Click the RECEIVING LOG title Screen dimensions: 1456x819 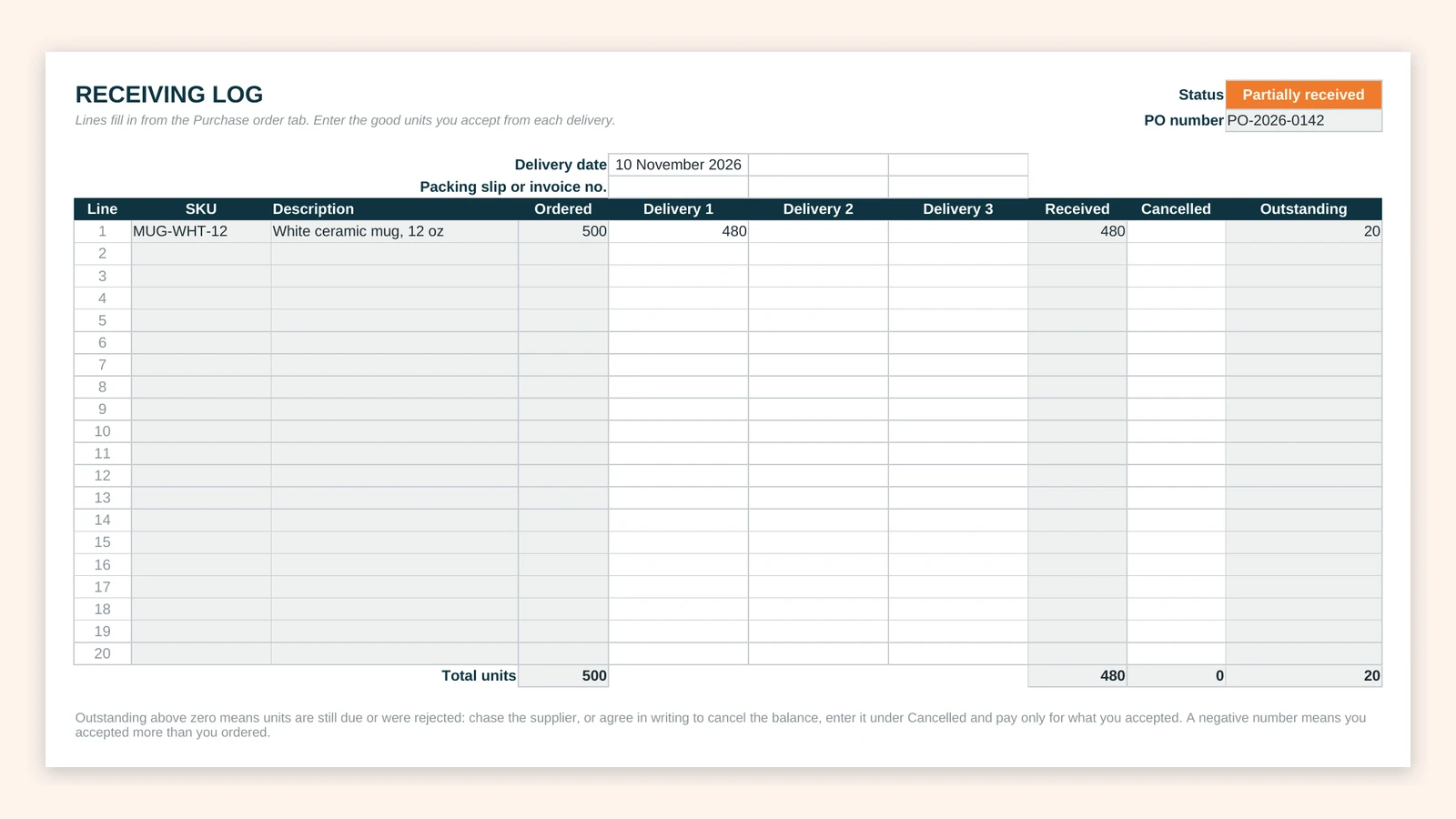[169, 95]
